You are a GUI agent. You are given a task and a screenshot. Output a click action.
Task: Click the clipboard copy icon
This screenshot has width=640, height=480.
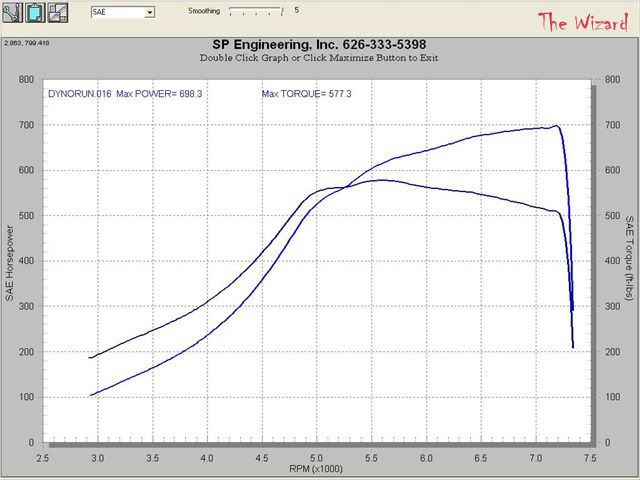[35, 12]
